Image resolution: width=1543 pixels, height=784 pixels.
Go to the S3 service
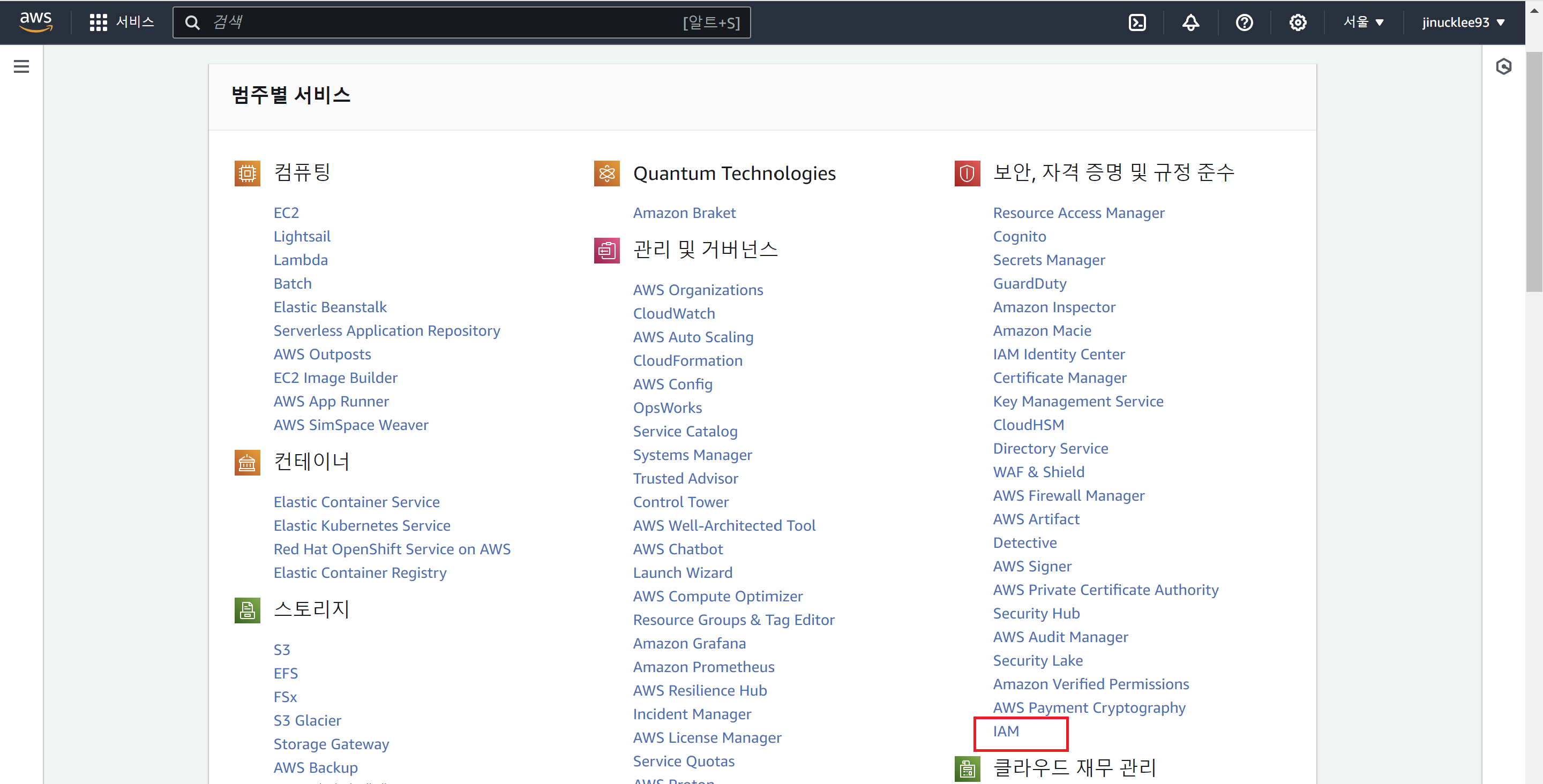coord(281,649)
